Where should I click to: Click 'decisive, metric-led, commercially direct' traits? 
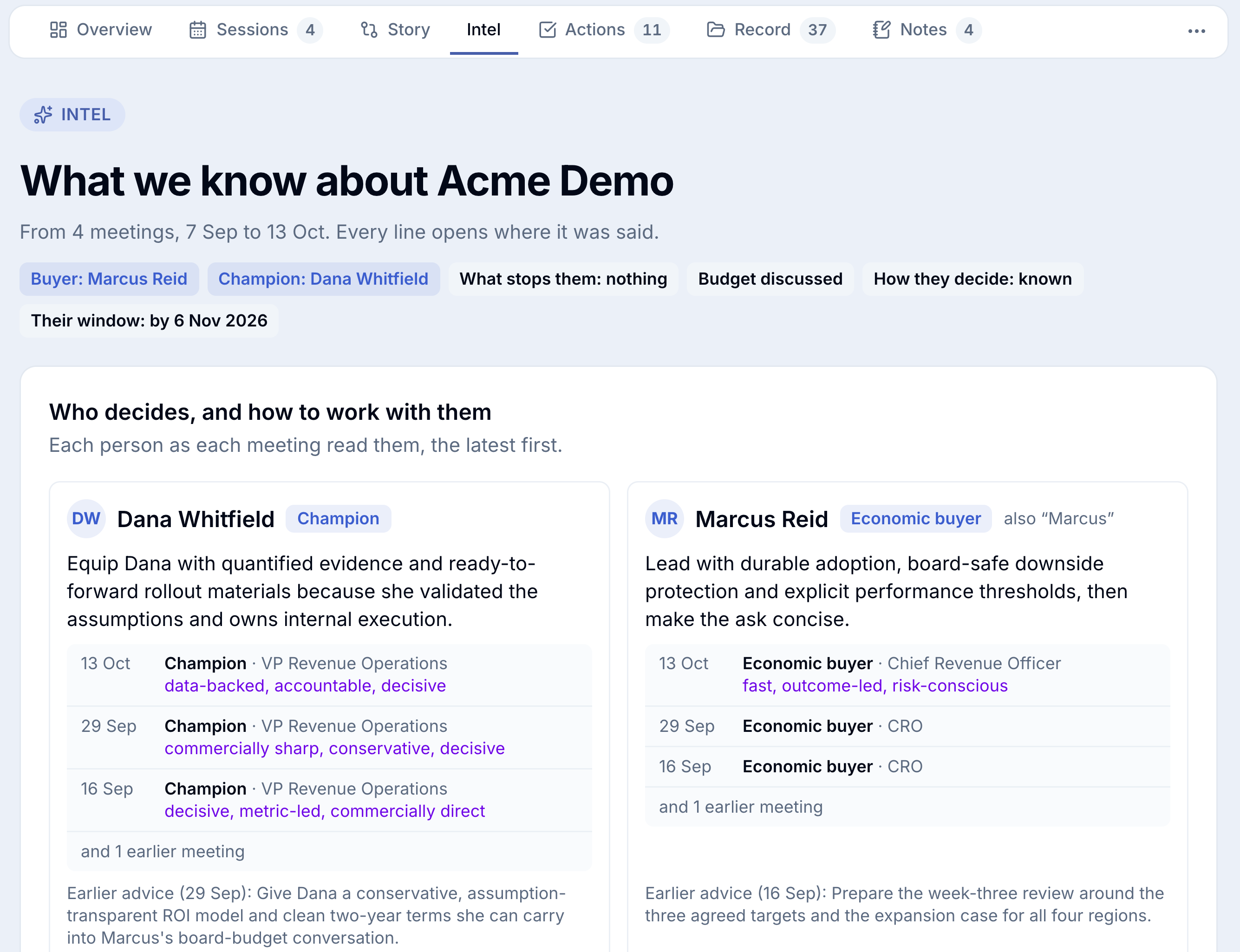click(325, 811)
